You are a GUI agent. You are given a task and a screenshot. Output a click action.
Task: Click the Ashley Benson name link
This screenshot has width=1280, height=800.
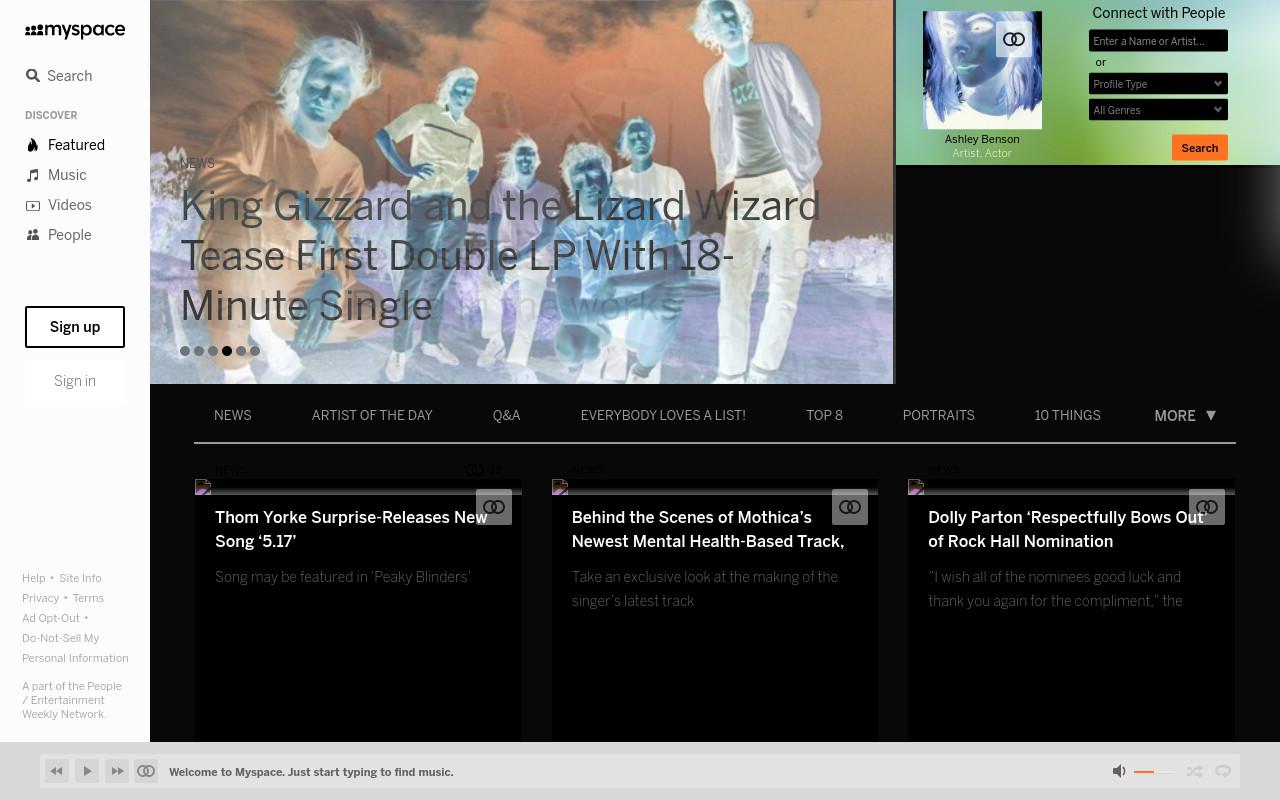(982, 139)
